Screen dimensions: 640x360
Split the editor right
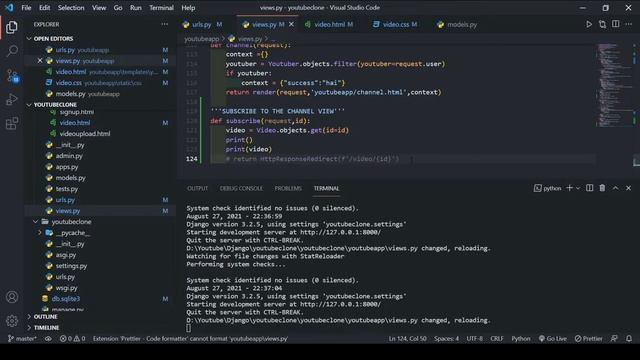(x=616, y=24)
